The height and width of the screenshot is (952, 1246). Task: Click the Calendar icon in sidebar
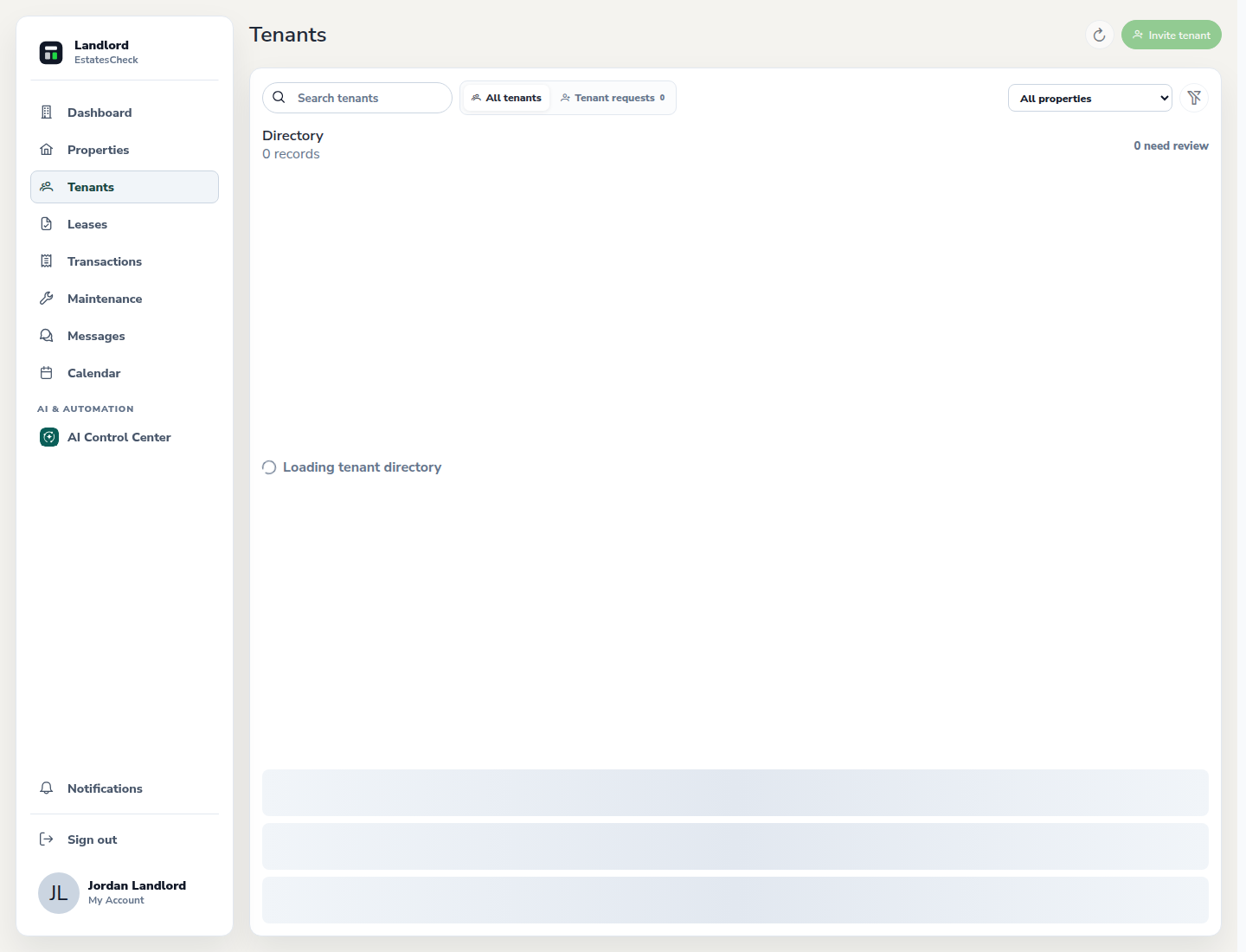tap(47, 373)
